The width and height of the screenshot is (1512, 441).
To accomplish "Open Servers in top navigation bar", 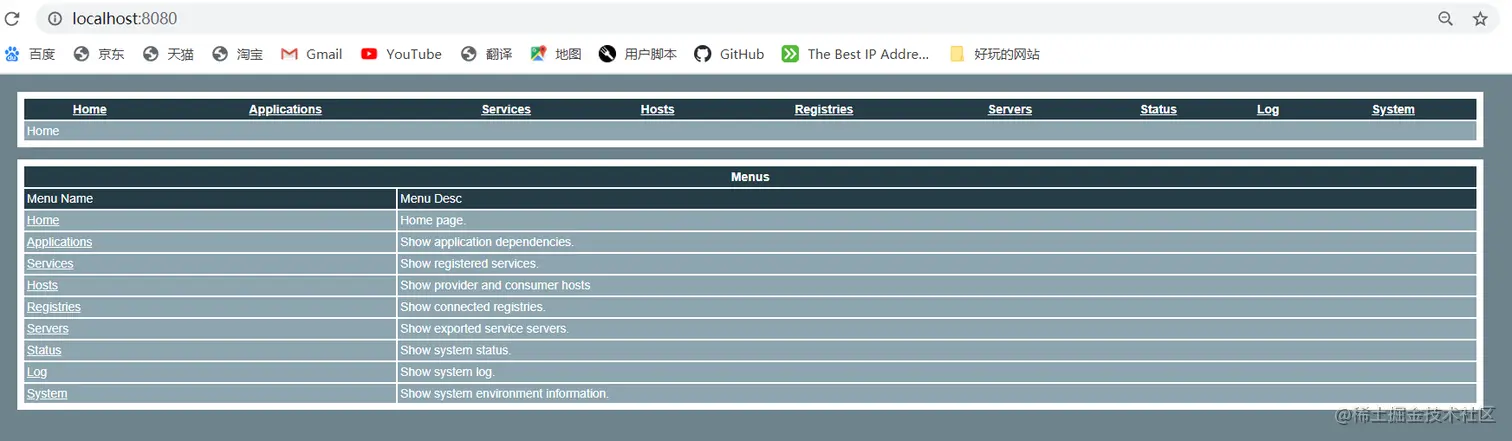I will (1010, 109).
